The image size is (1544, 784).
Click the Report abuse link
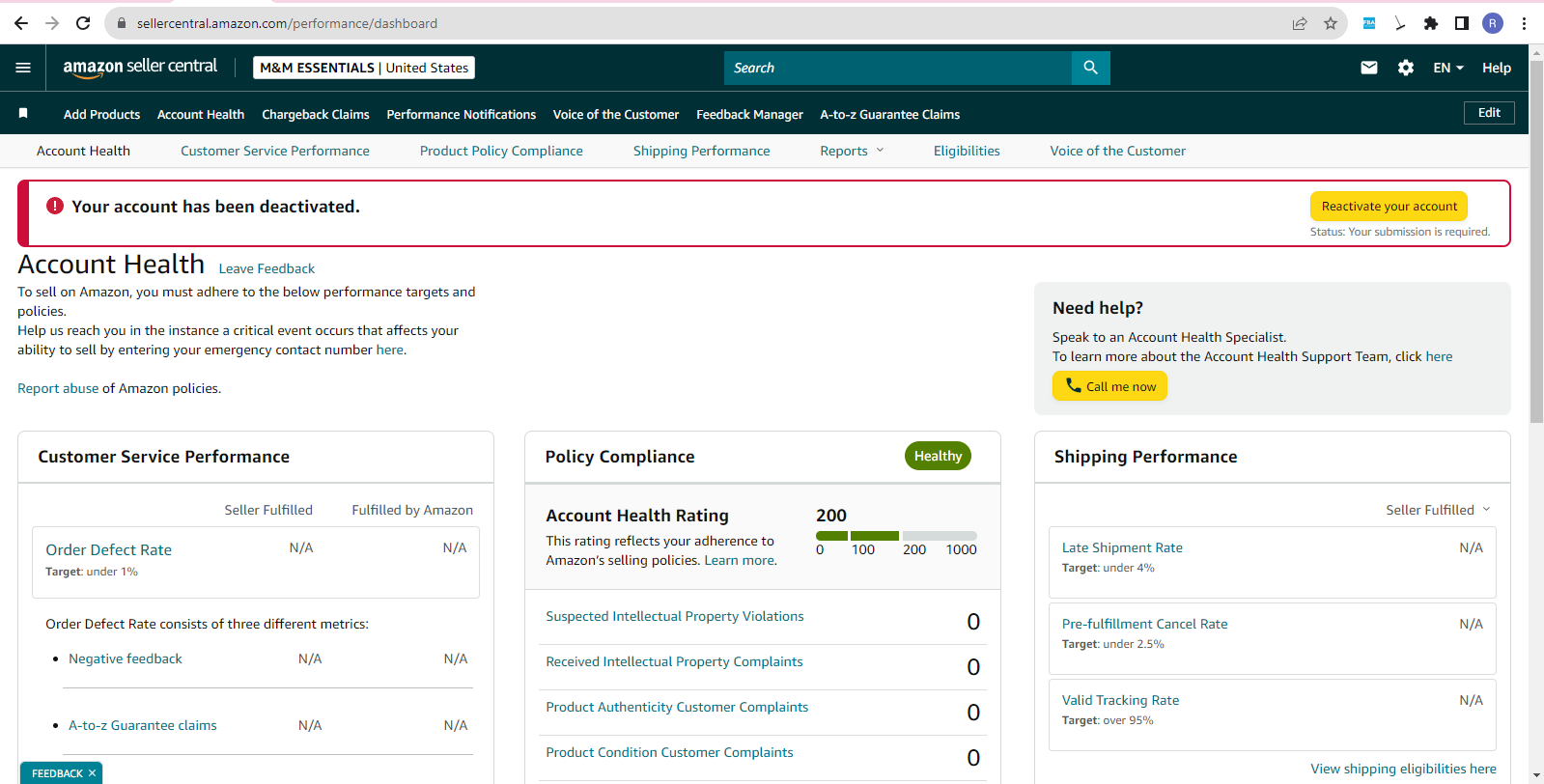(x=58, y=388)
